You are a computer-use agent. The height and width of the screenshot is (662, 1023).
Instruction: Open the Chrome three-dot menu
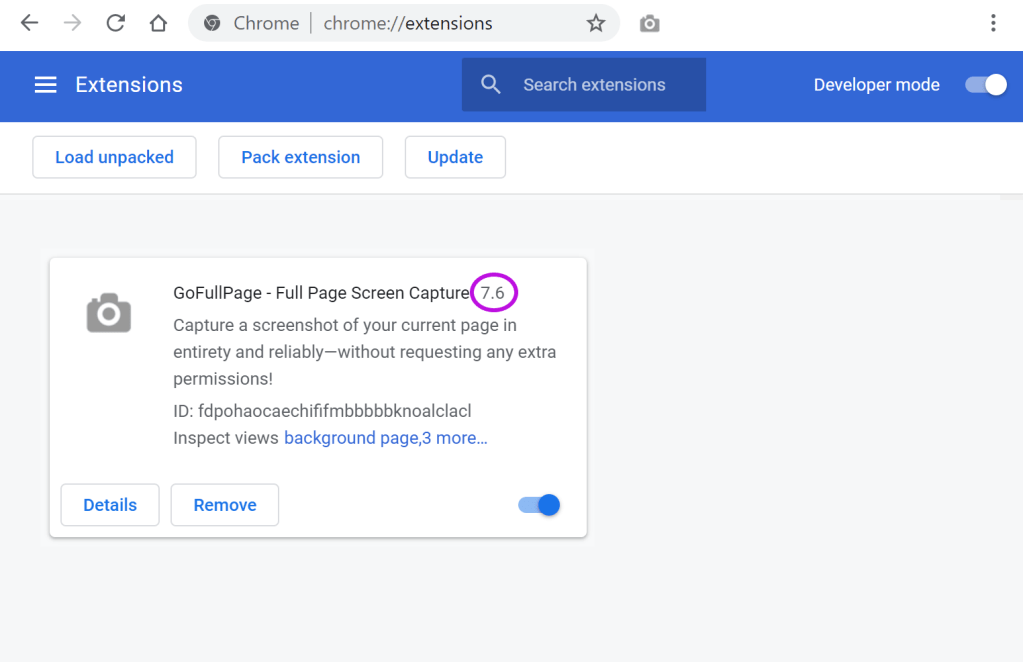[x=993, y=23]
